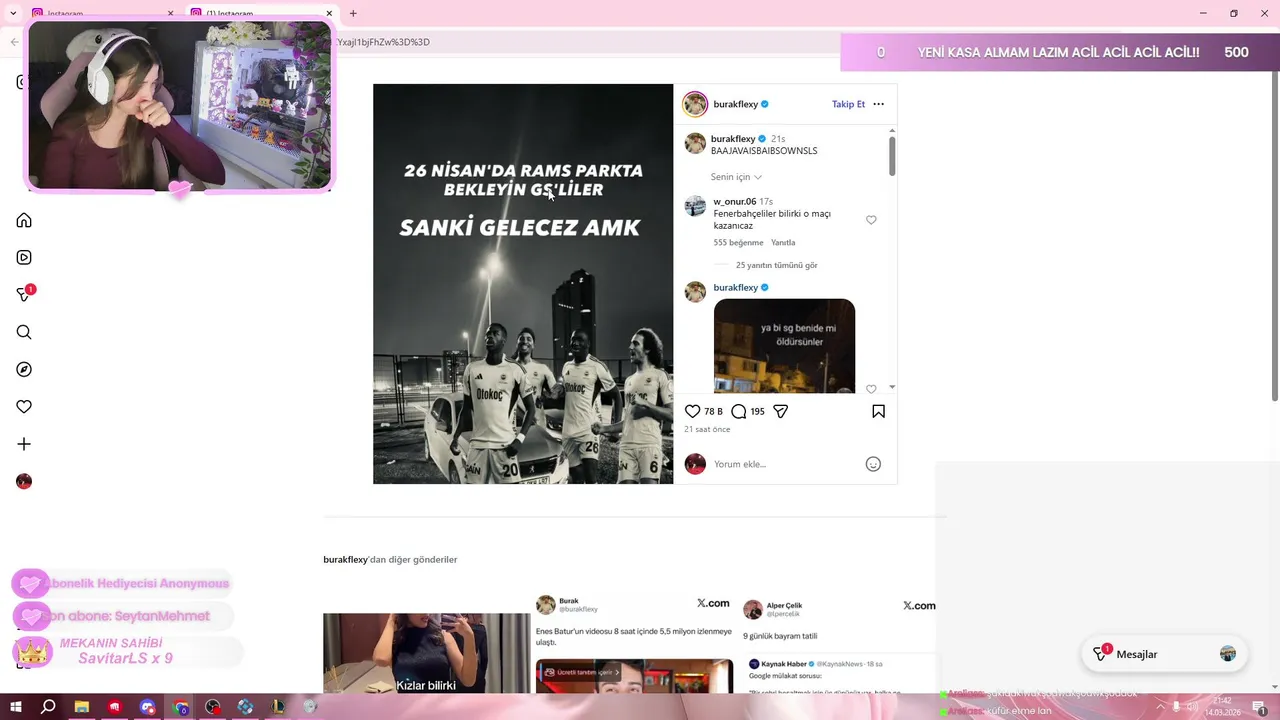The height and width of the screenshot is (720, 1280).
Task: Open Riot client icon in taskbar
Action: [115, 707]
